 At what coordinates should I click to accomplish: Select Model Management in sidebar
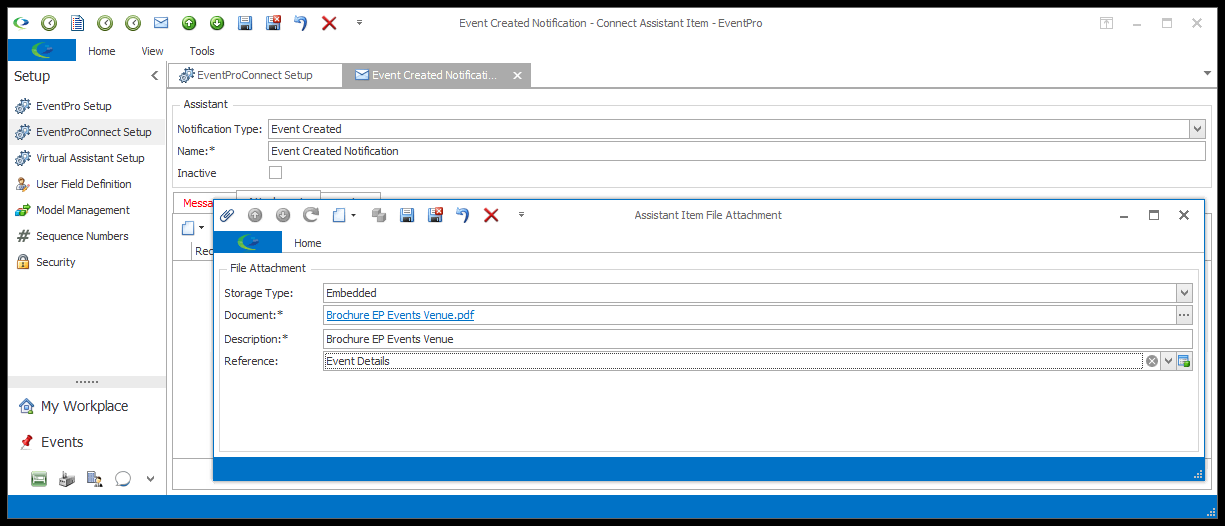pyautogui.click(x=87, y=210)
